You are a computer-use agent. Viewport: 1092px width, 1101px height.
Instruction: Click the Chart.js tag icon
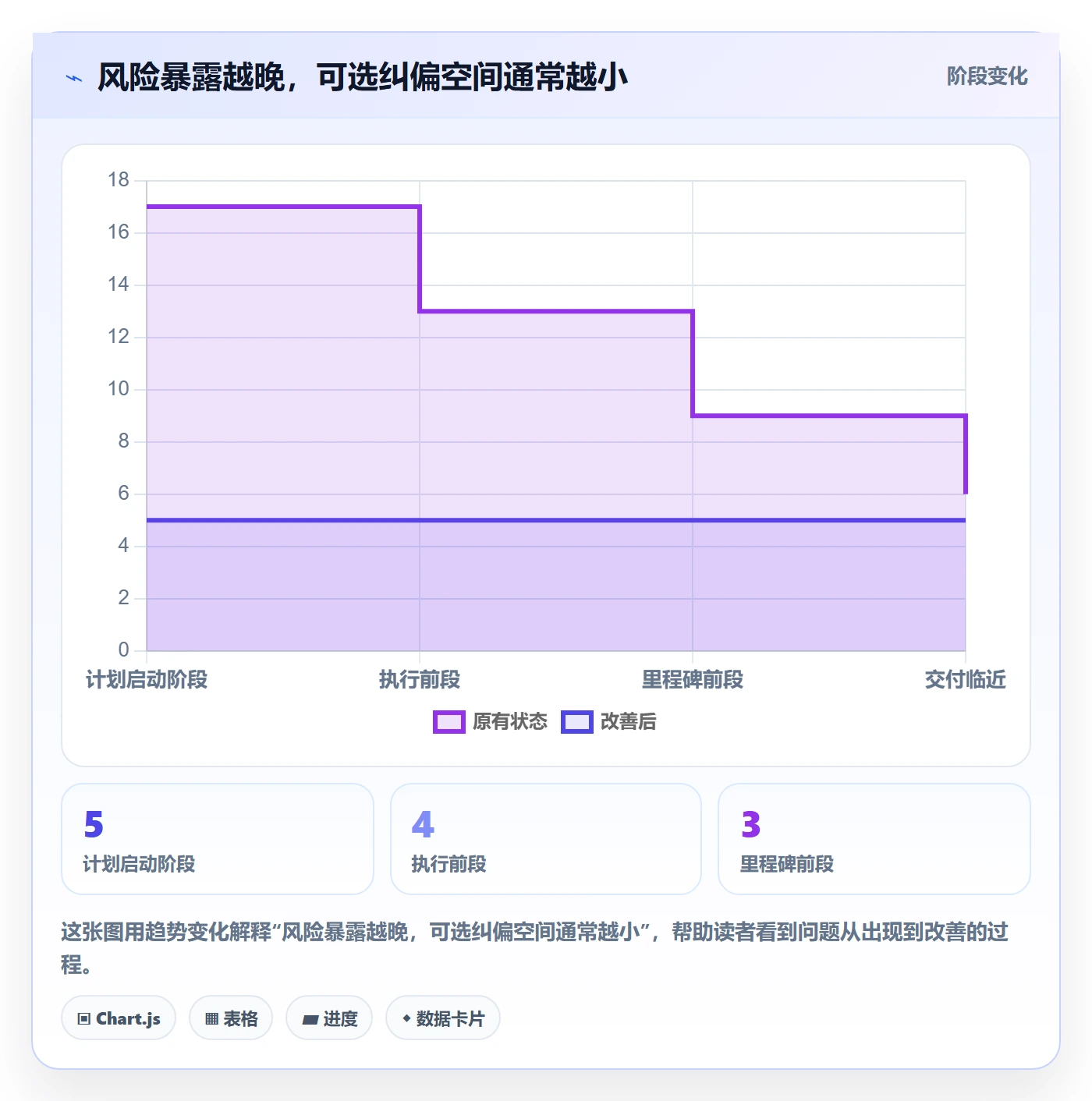84,1018
